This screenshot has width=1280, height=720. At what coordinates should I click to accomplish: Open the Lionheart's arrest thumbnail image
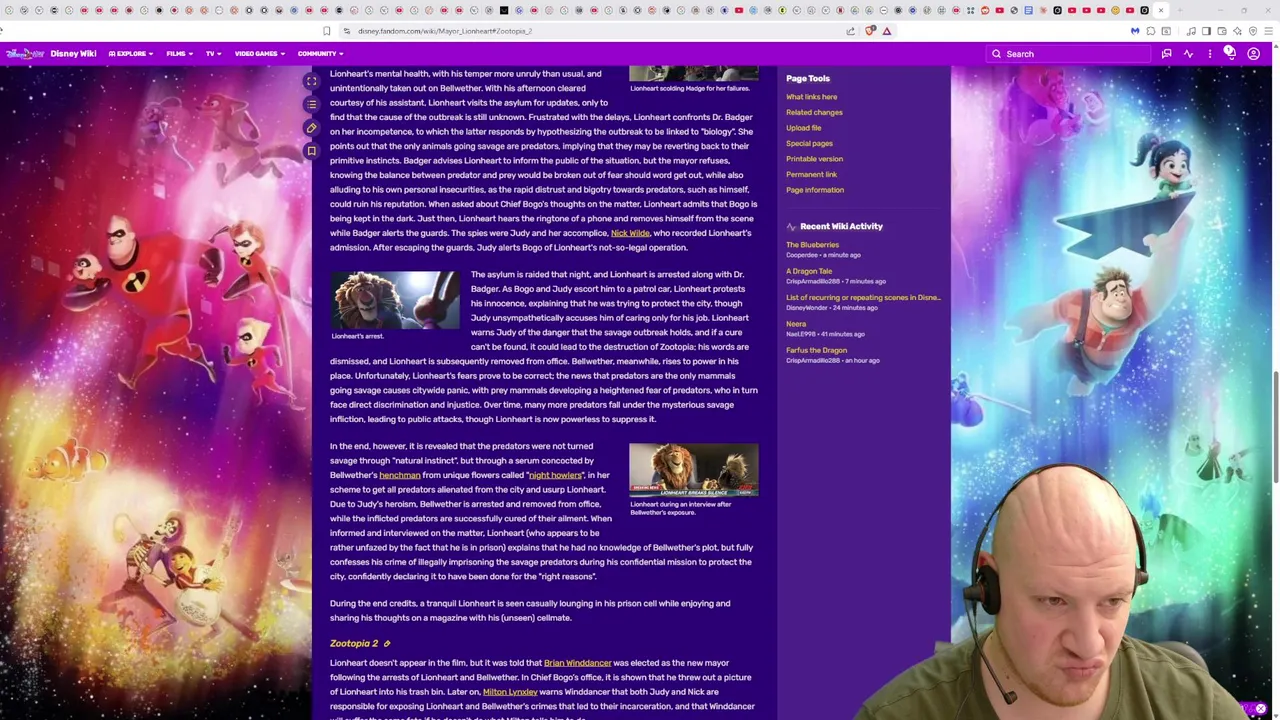click(394, 300)
